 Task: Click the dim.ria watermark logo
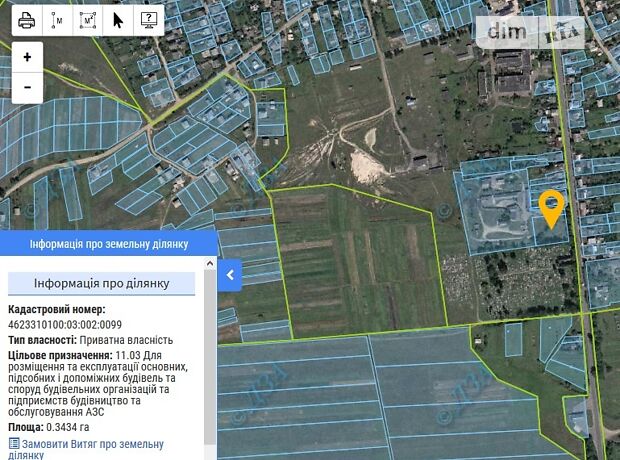click(535, 32)
